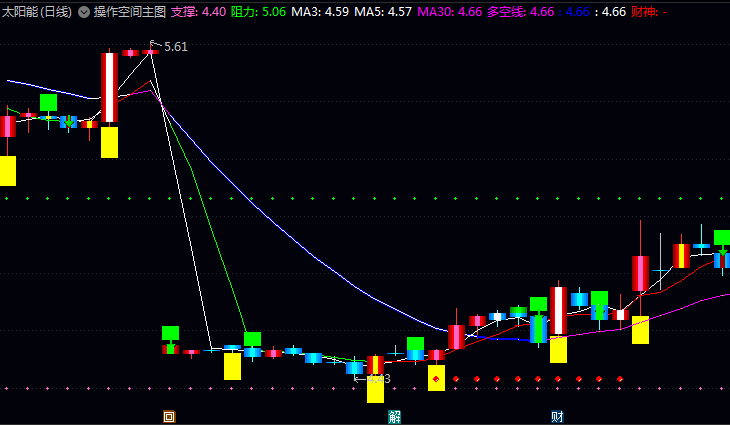
Task: Click the 多空线 label in header
Action: pyautogui.click(x=506, y=12)
